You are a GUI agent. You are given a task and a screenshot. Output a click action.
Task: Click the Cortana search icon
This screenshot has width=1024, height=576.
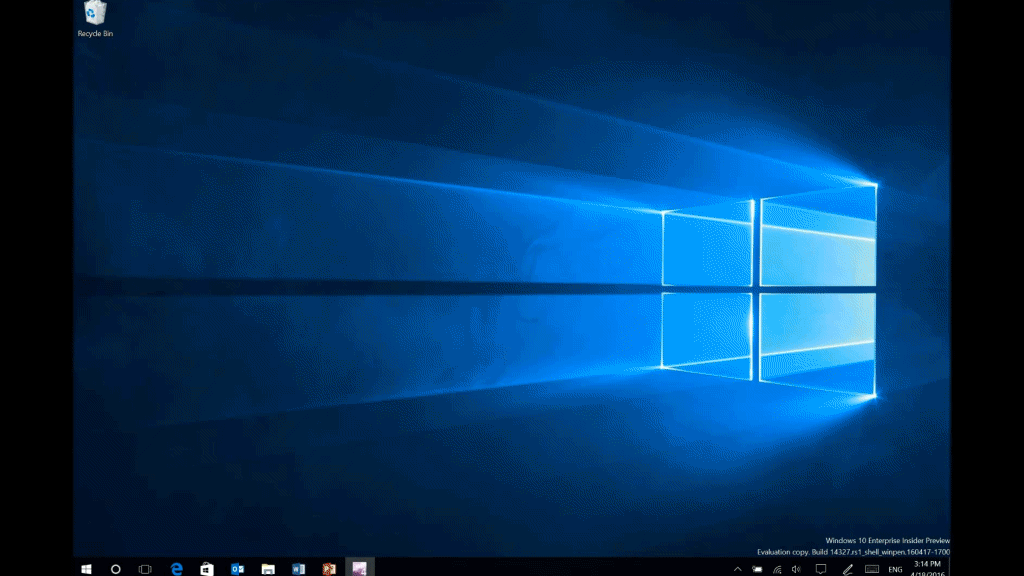pyautogui.click(x=115, y=568)
